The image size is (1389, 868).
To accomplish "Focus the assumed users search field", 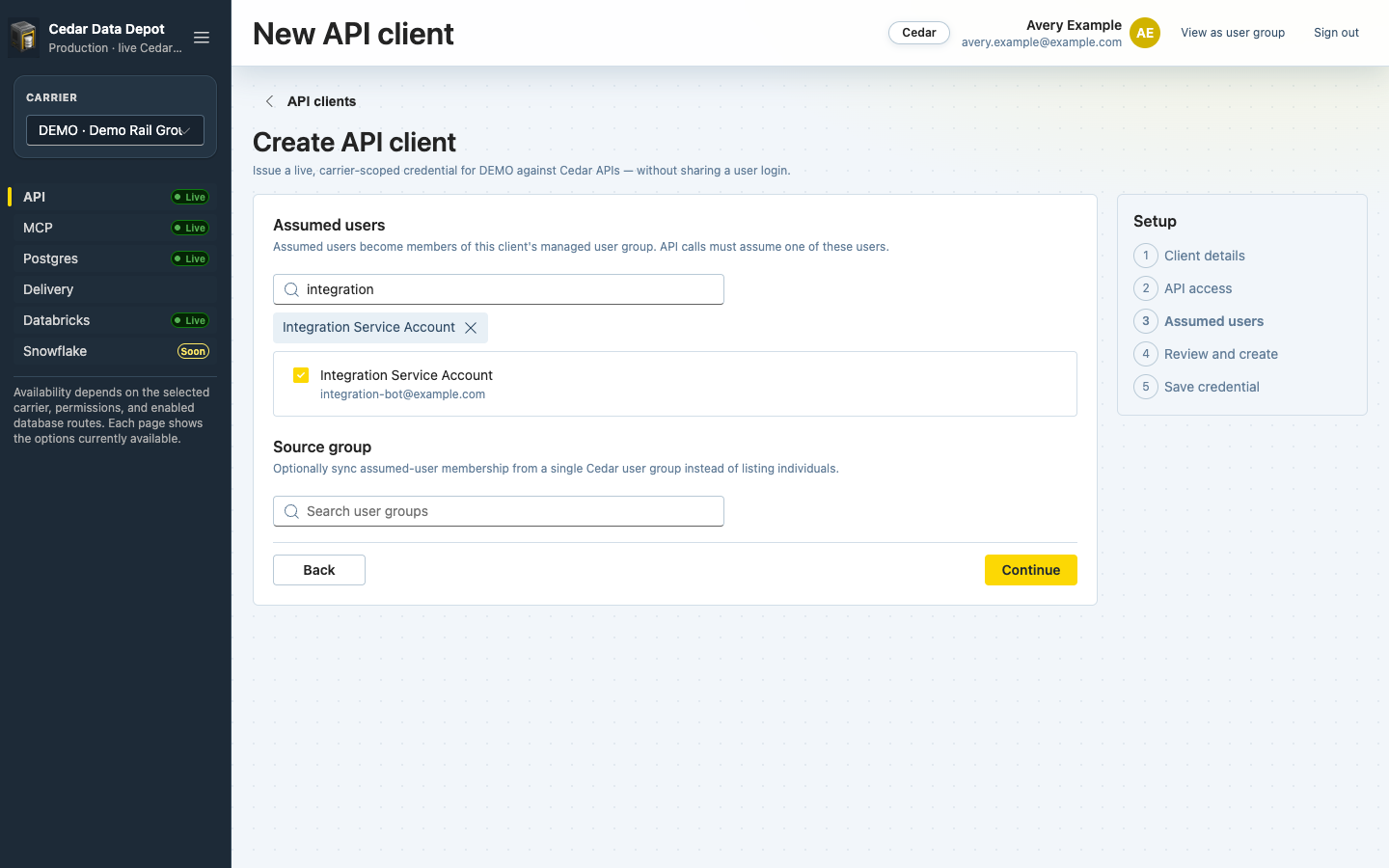I will pos(499,289).
